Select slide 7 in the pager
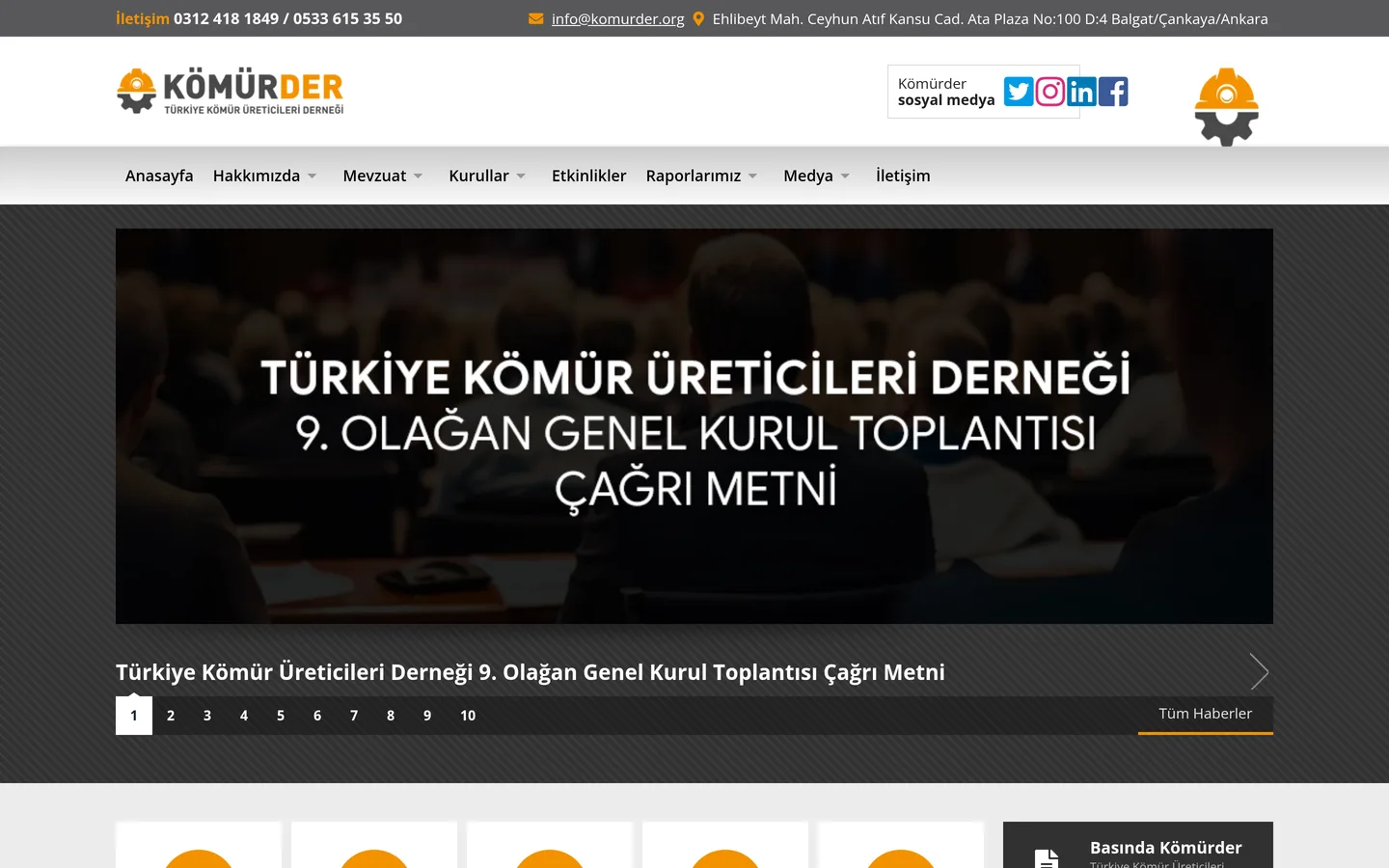 pyautogui.click(x=354, y=716)
